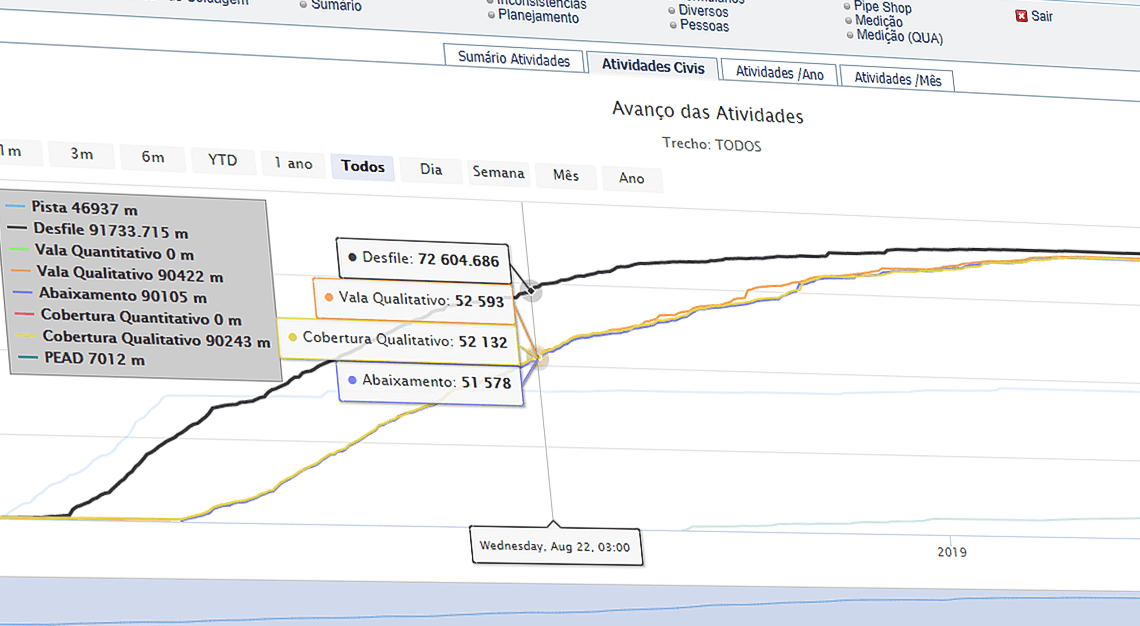Image resolution: width=1140 pixels, height=626 pixels.
Task: Select the YTD zoom range button
Action: [223, 160]
